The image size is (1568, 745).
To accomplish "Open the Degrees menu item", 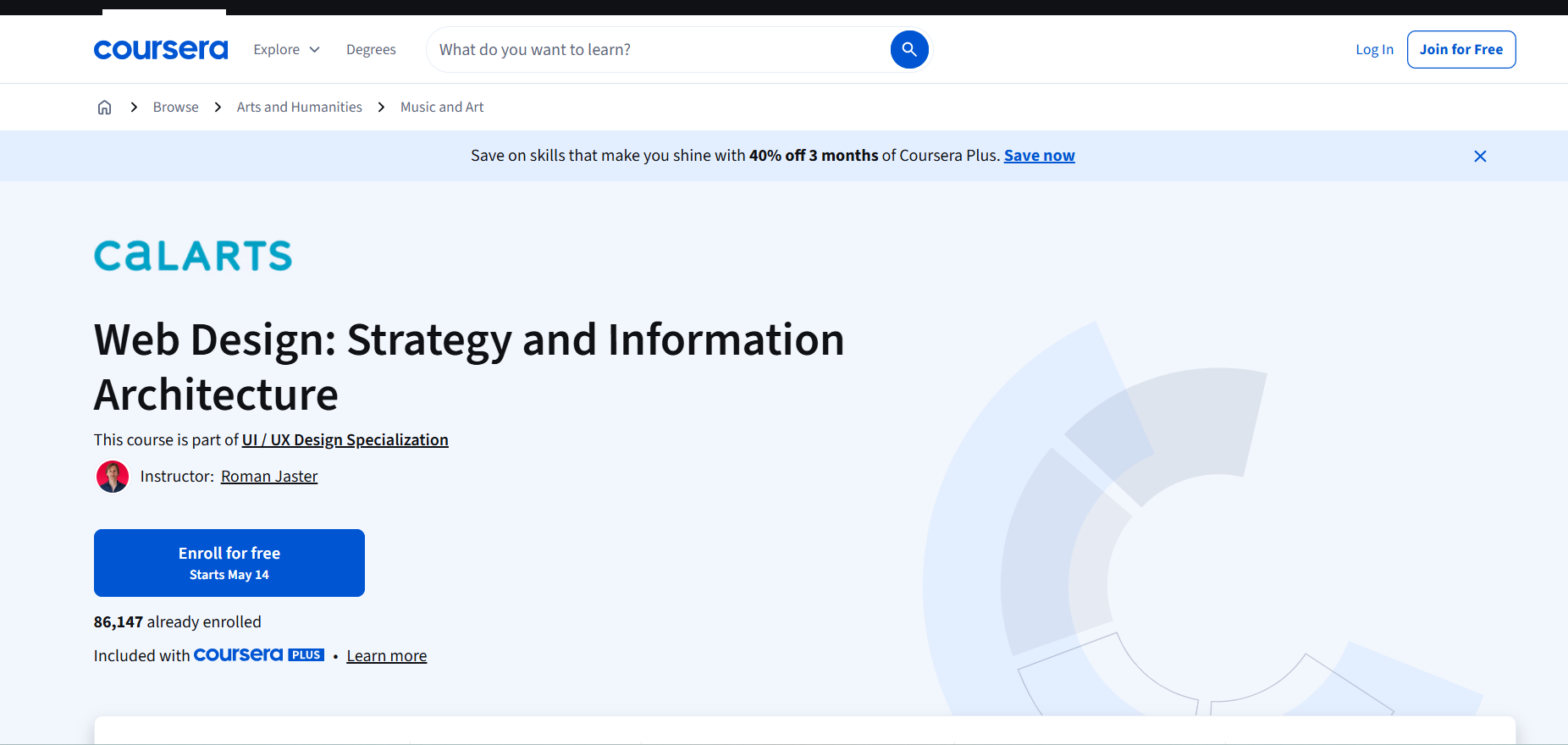I will coord(371,49).
